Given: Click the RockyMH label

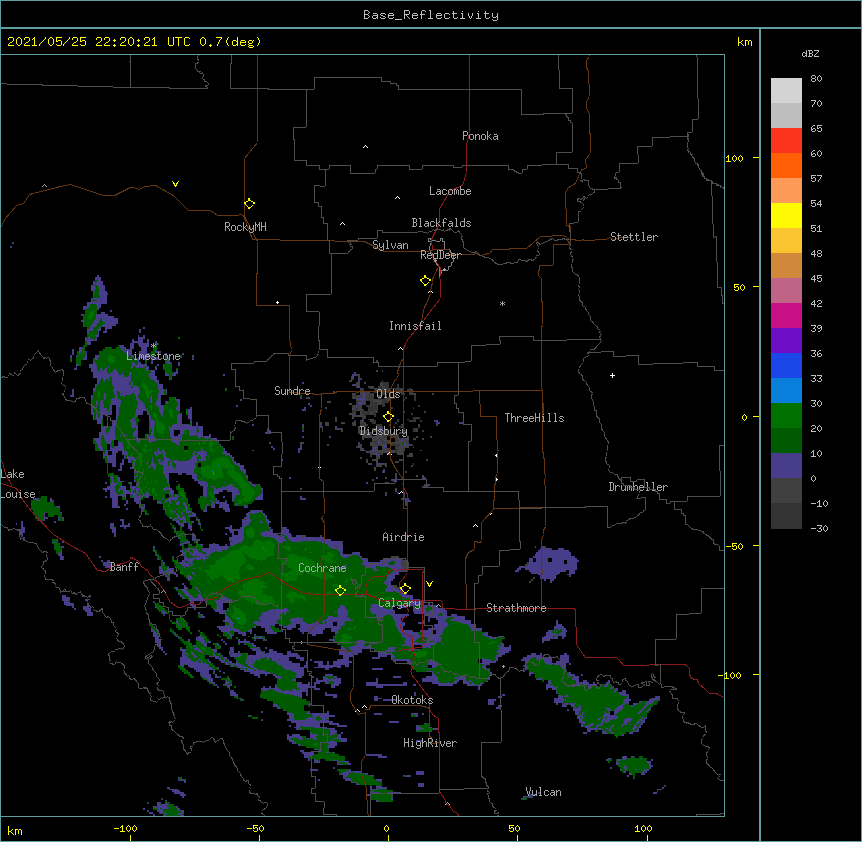Looking at the screenshot, I should point(245,227).
